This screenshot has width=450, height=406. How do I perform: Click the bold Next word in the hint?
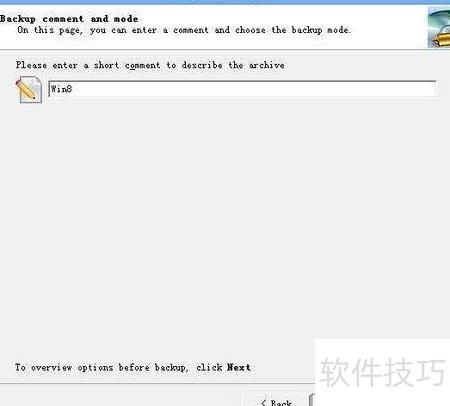coord(239,367)
